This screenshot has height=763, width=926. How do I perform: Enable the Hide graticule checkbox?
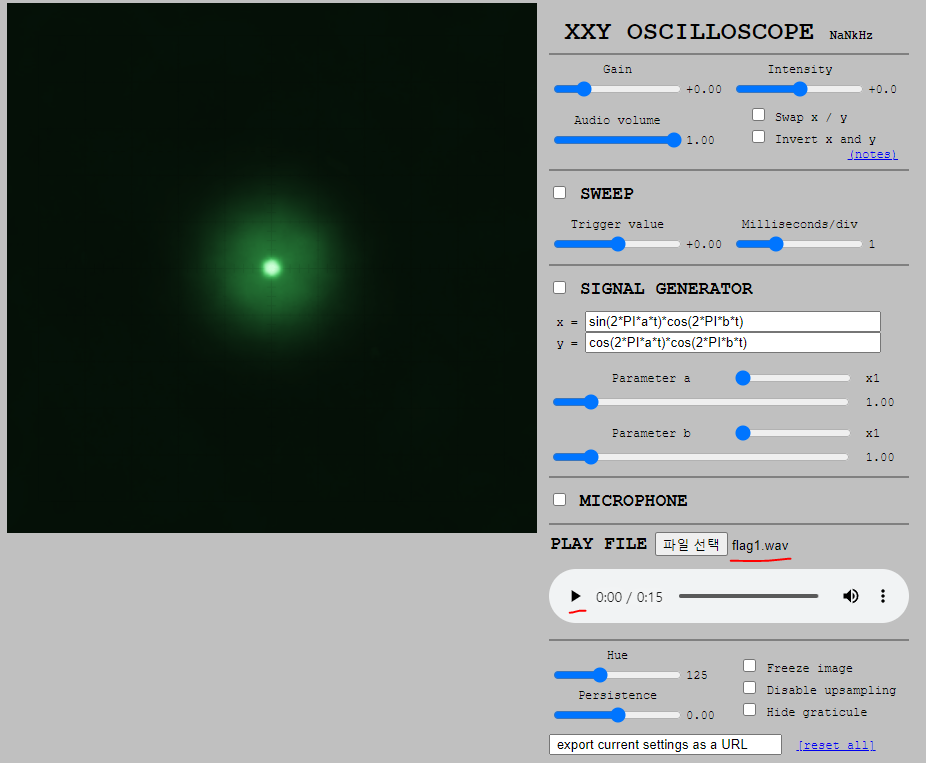749,710
